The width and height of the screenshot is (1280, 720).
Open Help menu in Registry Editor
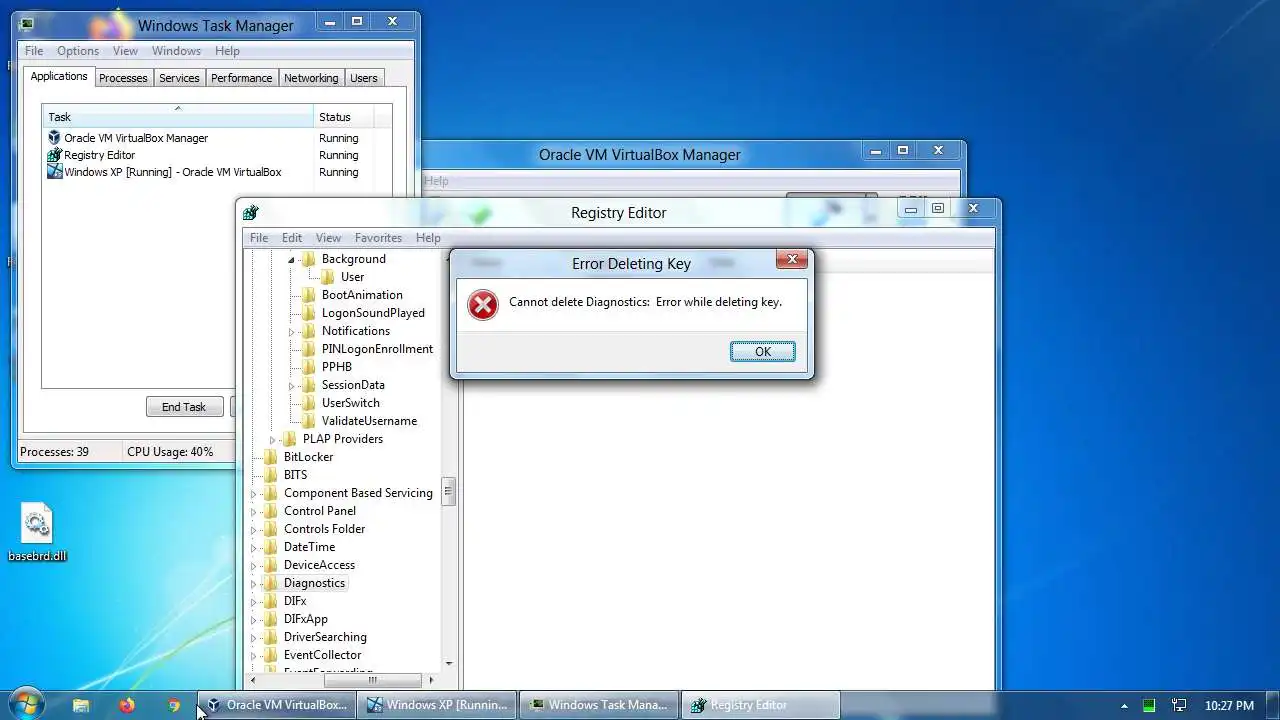[x=428, y=238]
